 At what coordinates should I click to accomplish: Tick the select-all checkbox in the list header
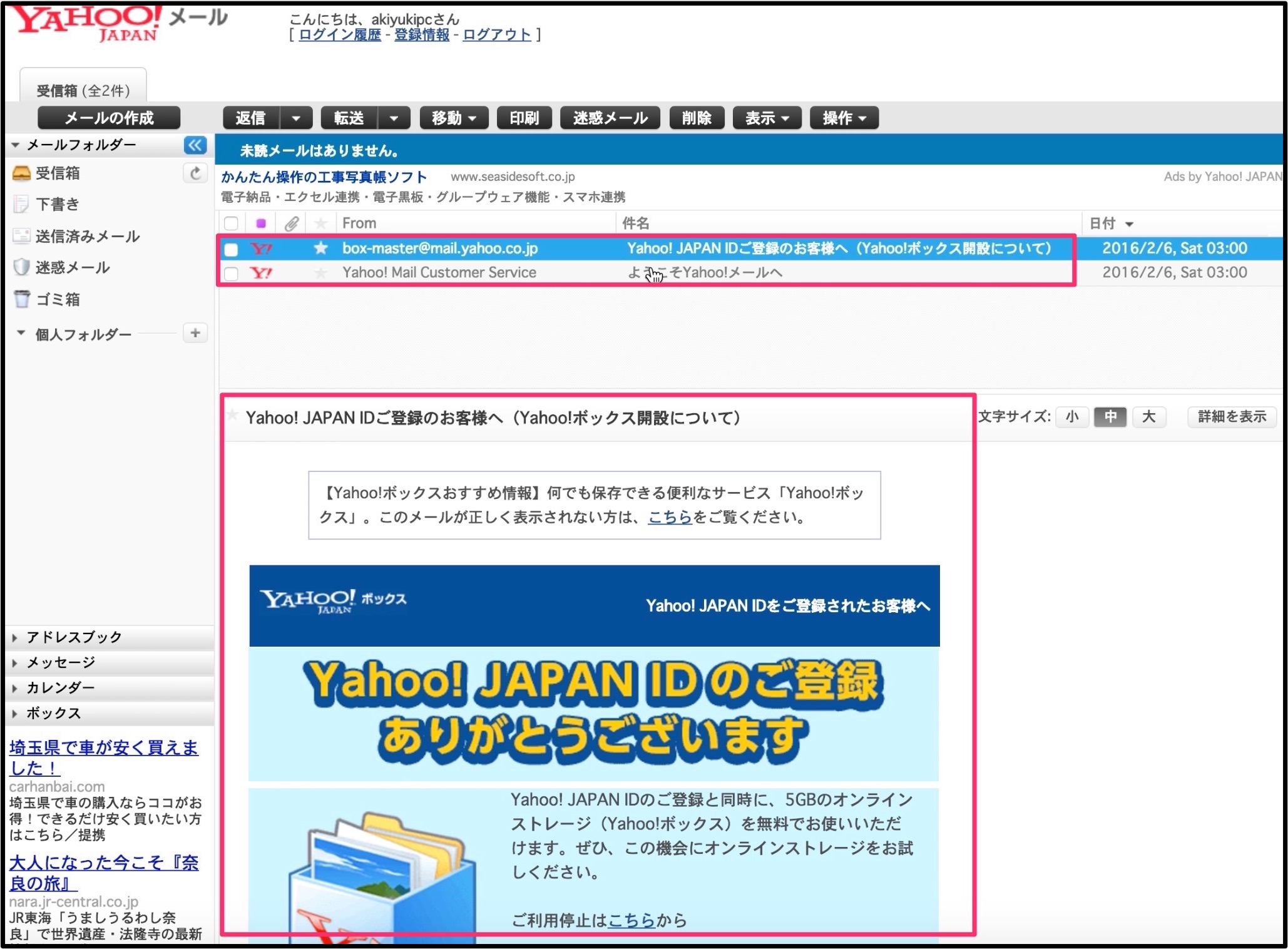231,223
